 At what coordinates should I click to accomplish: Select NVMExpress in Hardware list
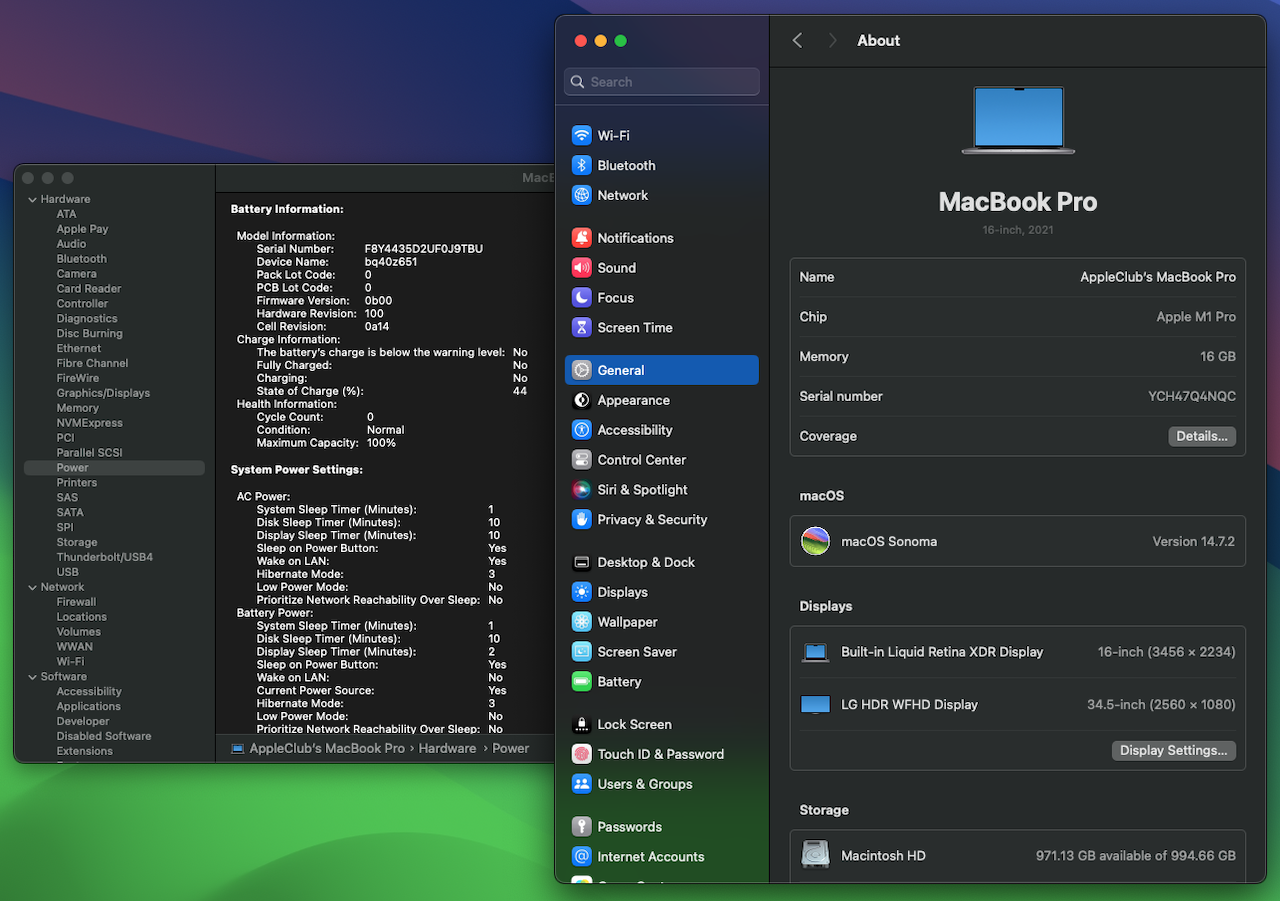pos(90,423)
